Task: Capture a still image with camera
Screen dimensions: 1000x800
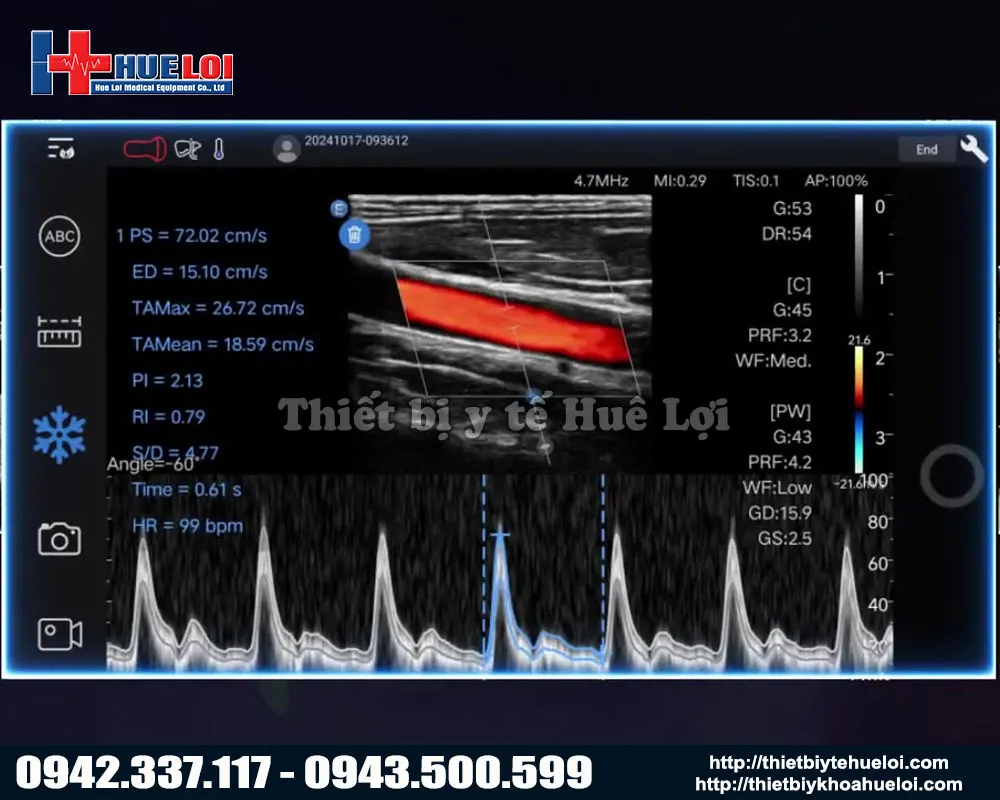Action: [59, 539]
